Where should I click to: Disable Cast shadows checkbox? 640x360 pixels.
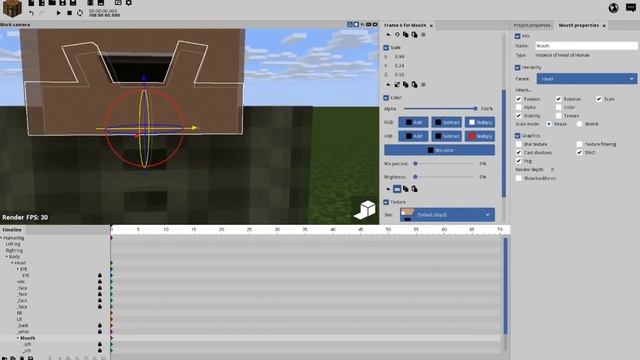click(519, 153)
